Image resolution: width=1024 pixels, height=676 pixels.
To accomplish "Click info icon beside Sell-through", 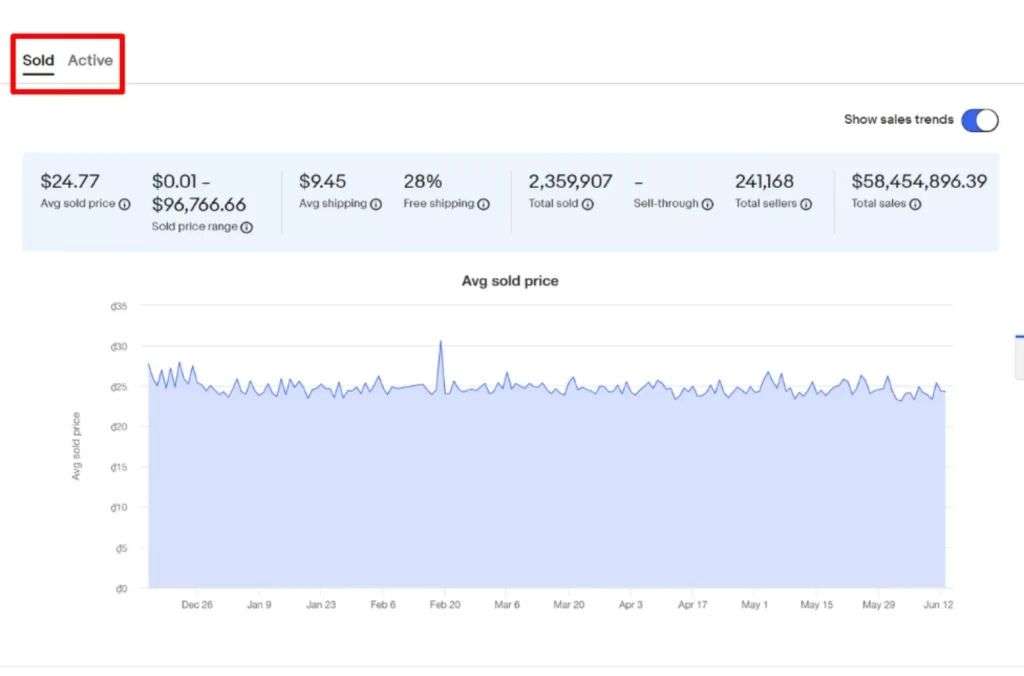I will click(707, 204).
